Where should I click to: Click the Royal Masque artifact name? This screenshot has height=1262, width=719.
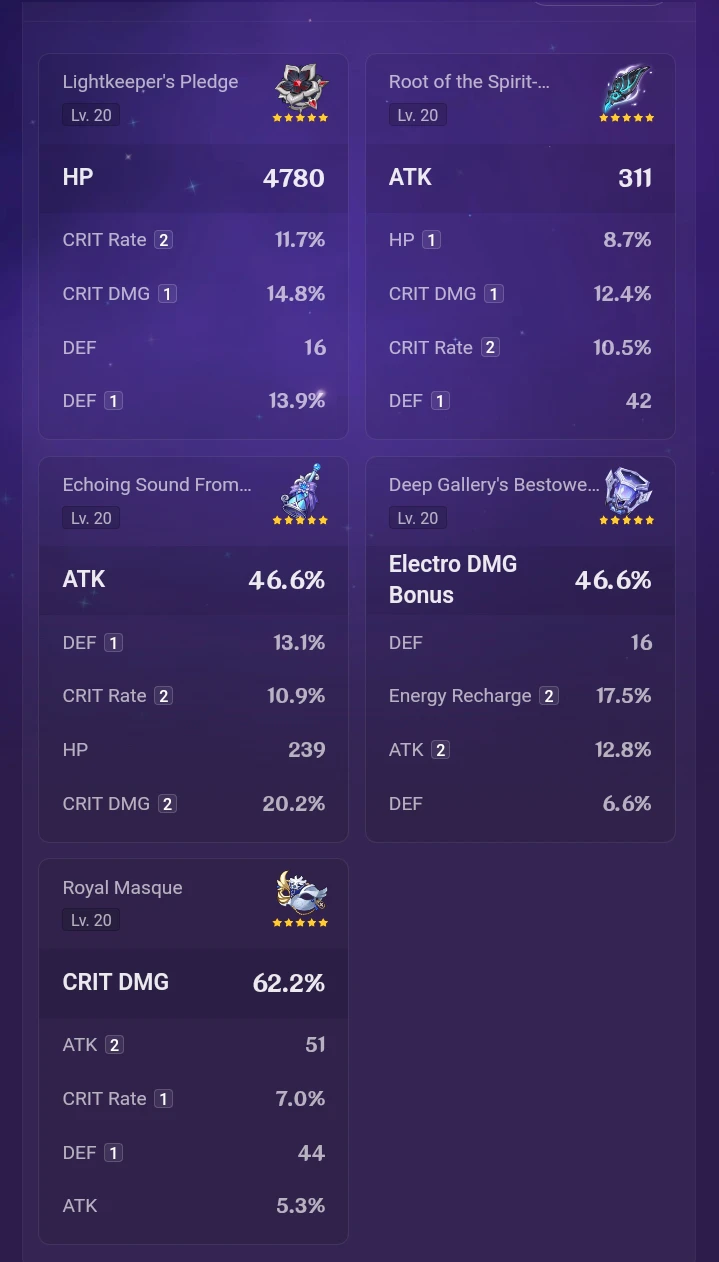coord(122,888)
